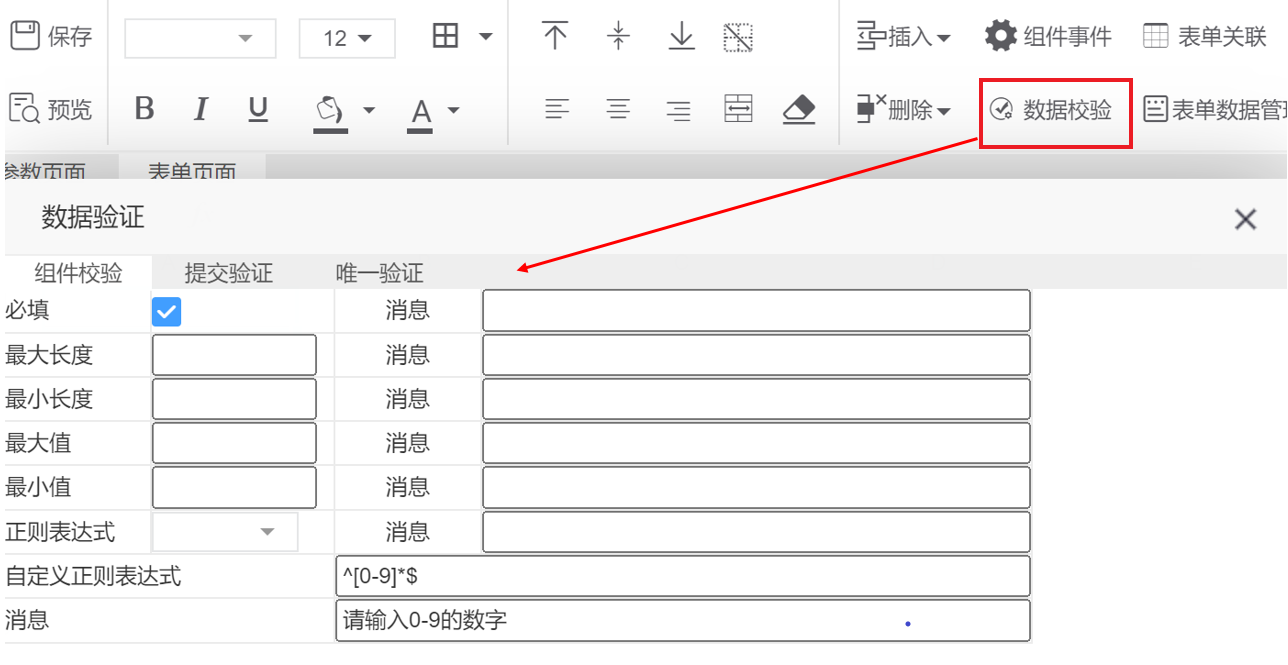Click the 自定义正则表达式 label
Image resolution: width=1288 pixels, height=665 pixels.
[x=93, y=576]
